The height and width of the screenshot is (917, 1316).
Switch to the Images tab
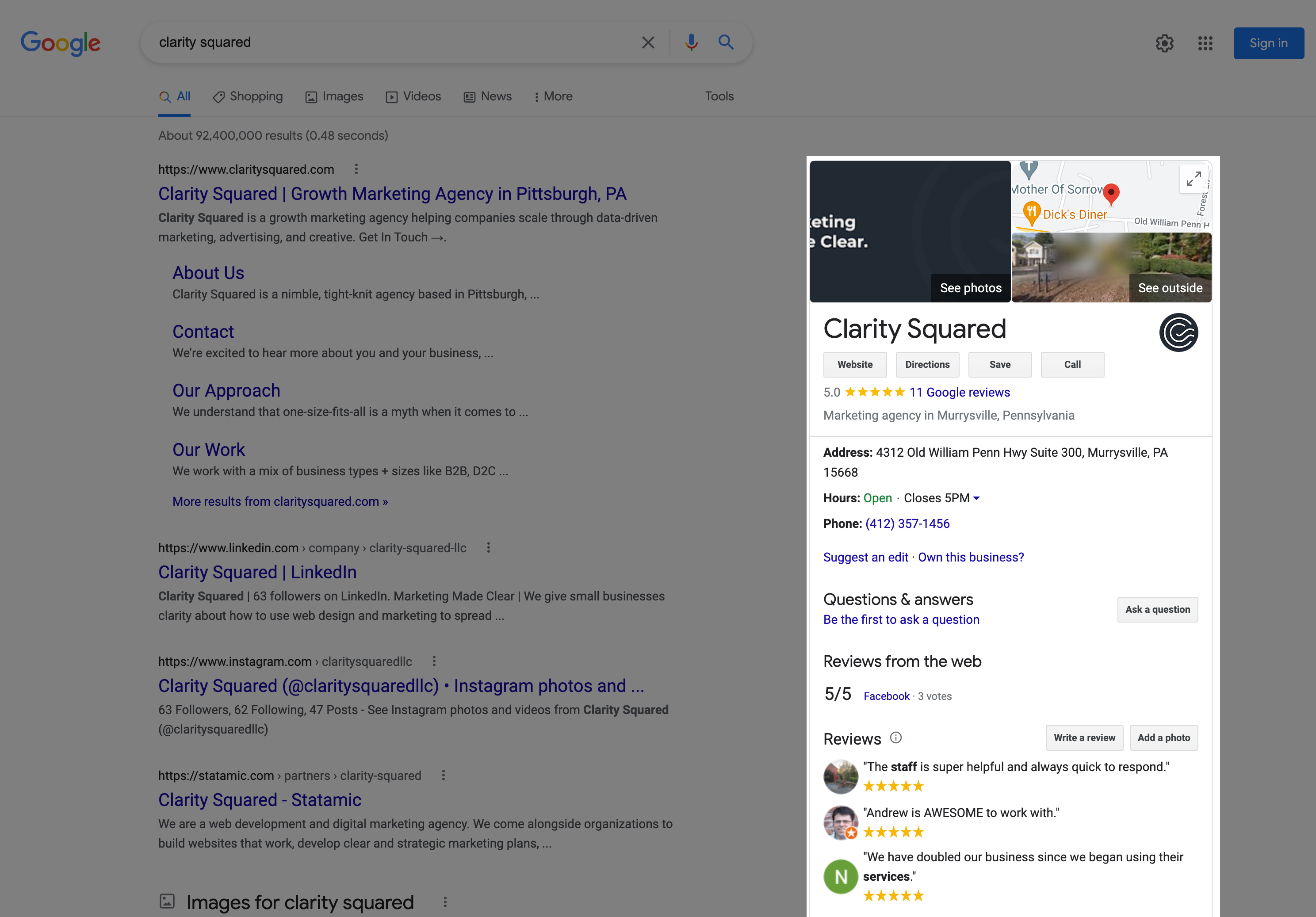click(x=334, y=96)
